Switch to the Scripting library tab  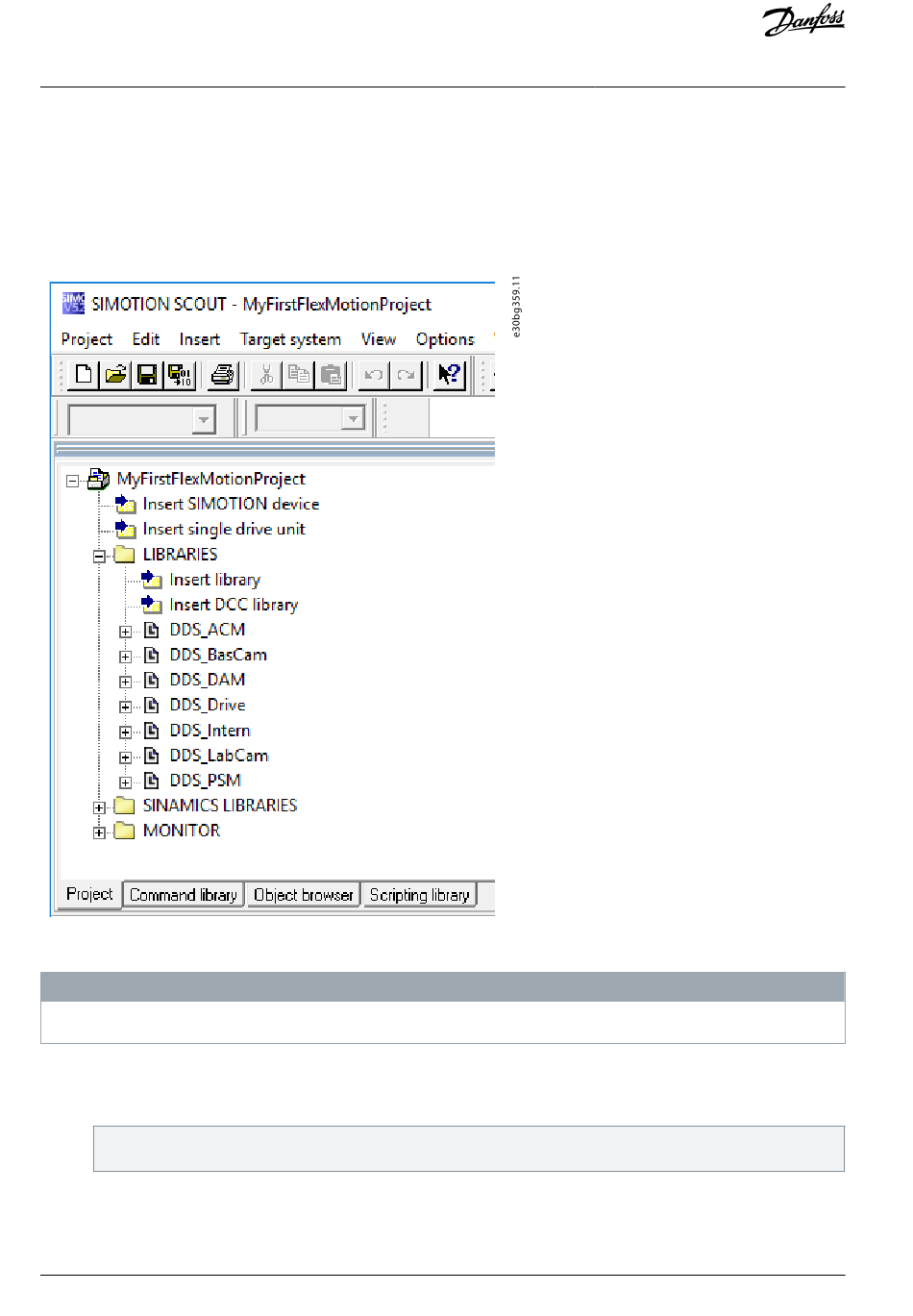point(420,895)
